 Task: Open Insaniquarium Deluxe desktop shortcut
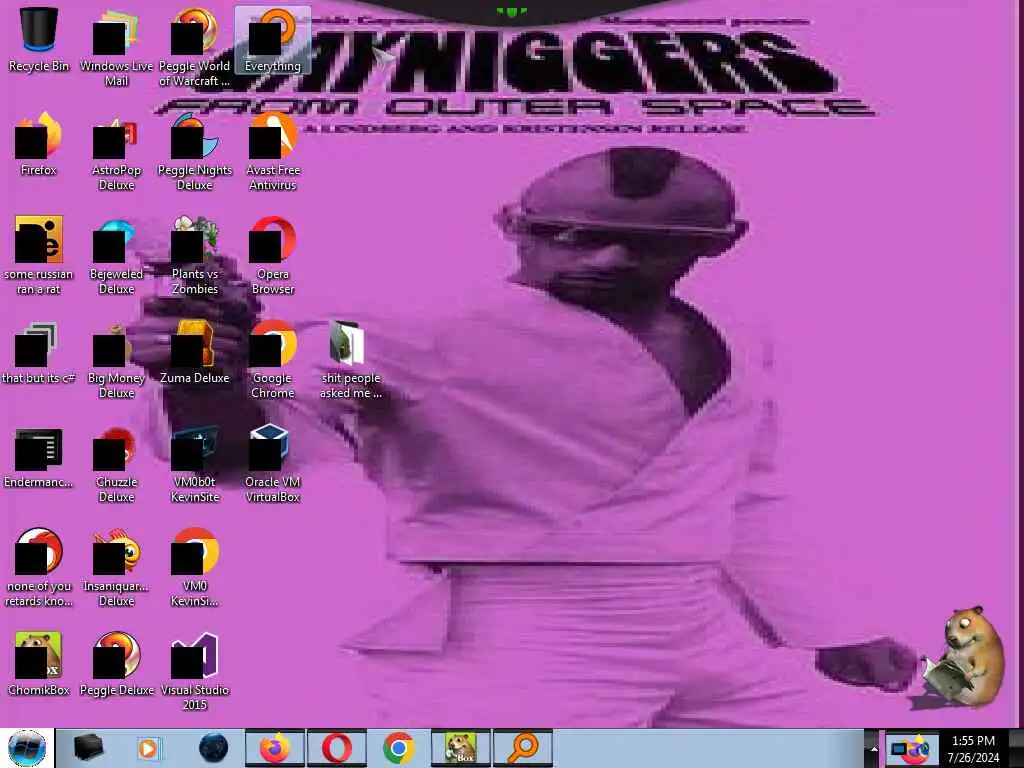pyautogui.click(x=116, y=567)
